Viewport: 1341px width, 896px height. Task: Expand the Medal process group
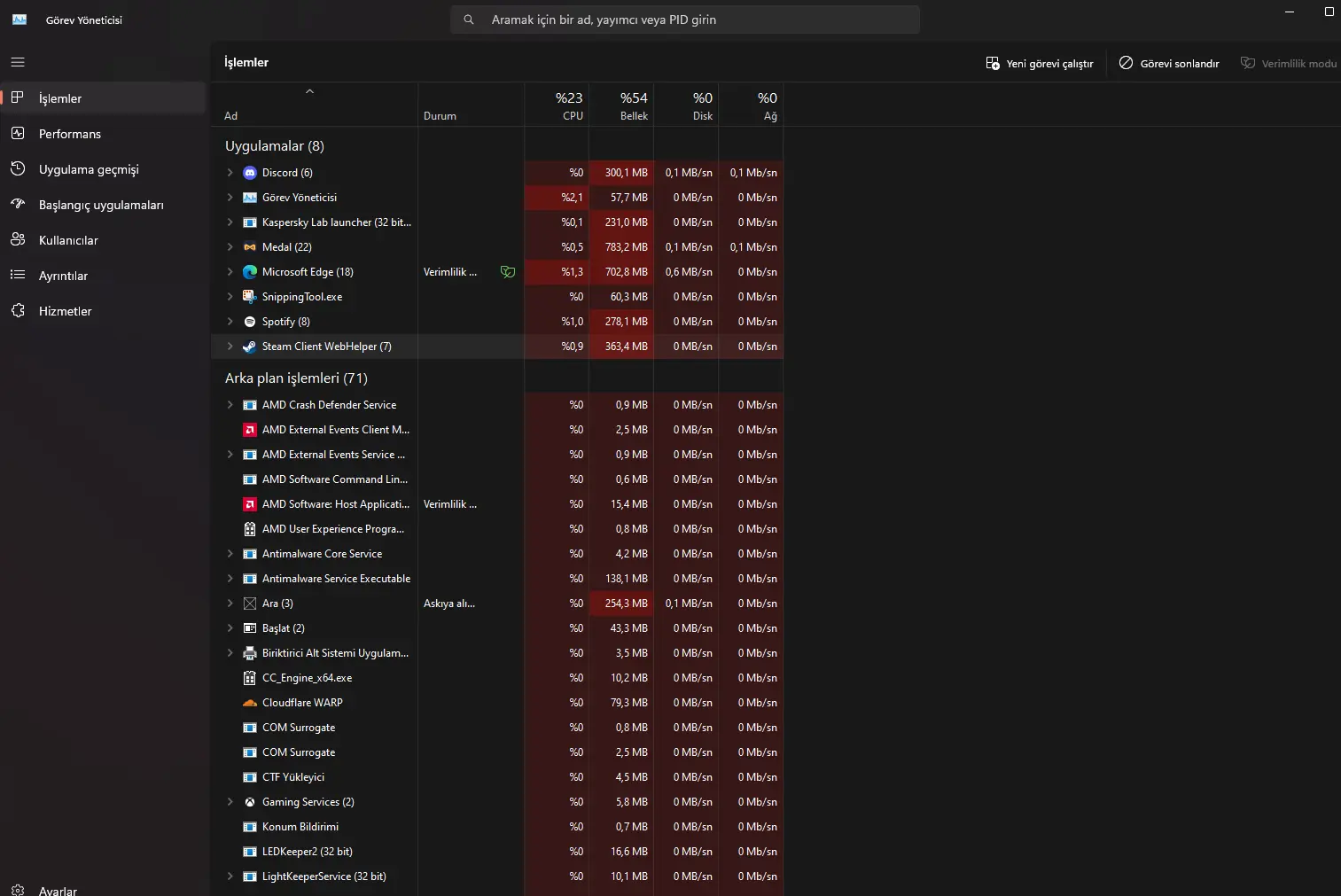coord(230,247)
